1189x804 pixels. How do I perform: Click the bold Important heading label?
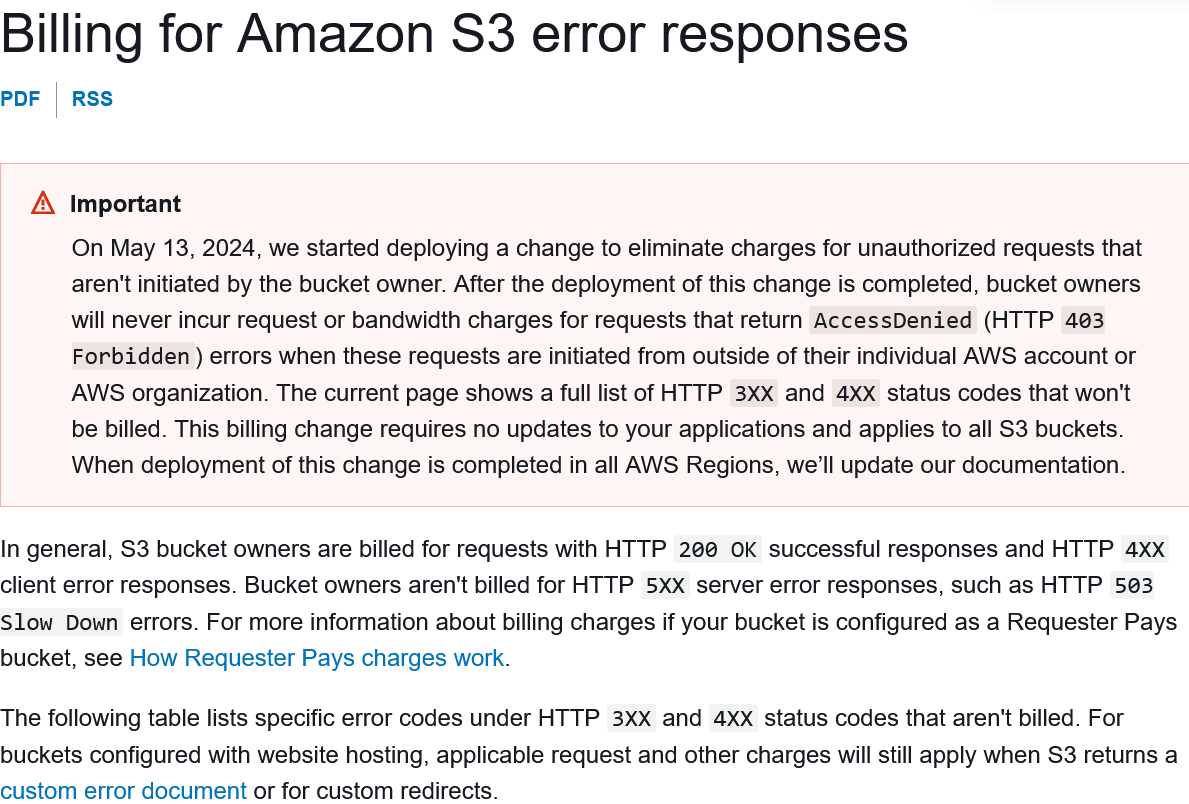[x=125, y=204]
